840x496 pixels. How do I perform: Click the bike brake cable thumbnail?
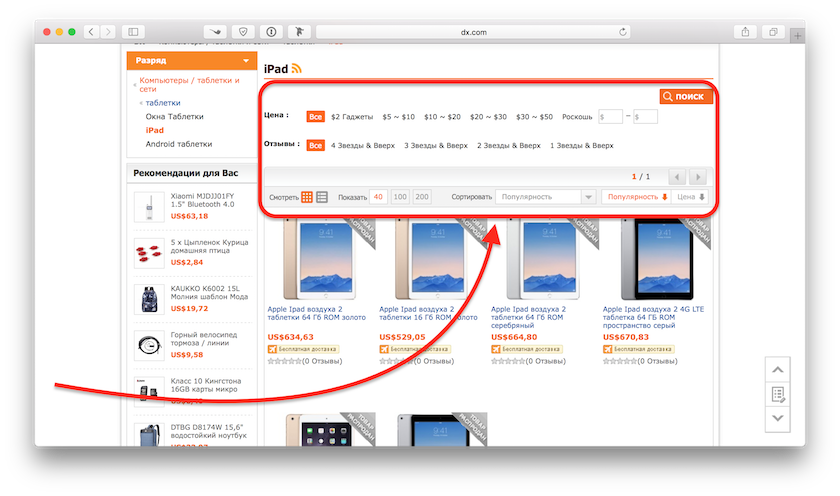click(x=149, y=345)
